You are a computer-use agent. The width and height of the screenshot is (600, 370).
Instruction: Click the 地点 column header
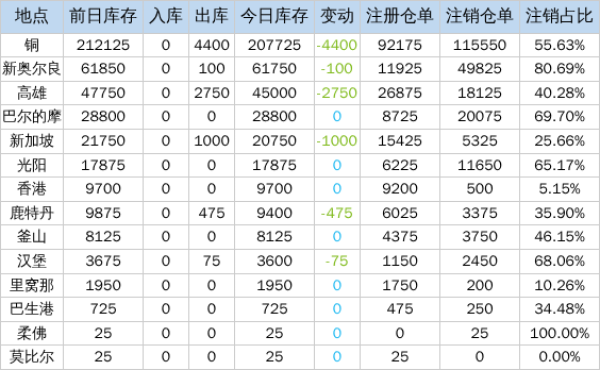tap(32, 16)
